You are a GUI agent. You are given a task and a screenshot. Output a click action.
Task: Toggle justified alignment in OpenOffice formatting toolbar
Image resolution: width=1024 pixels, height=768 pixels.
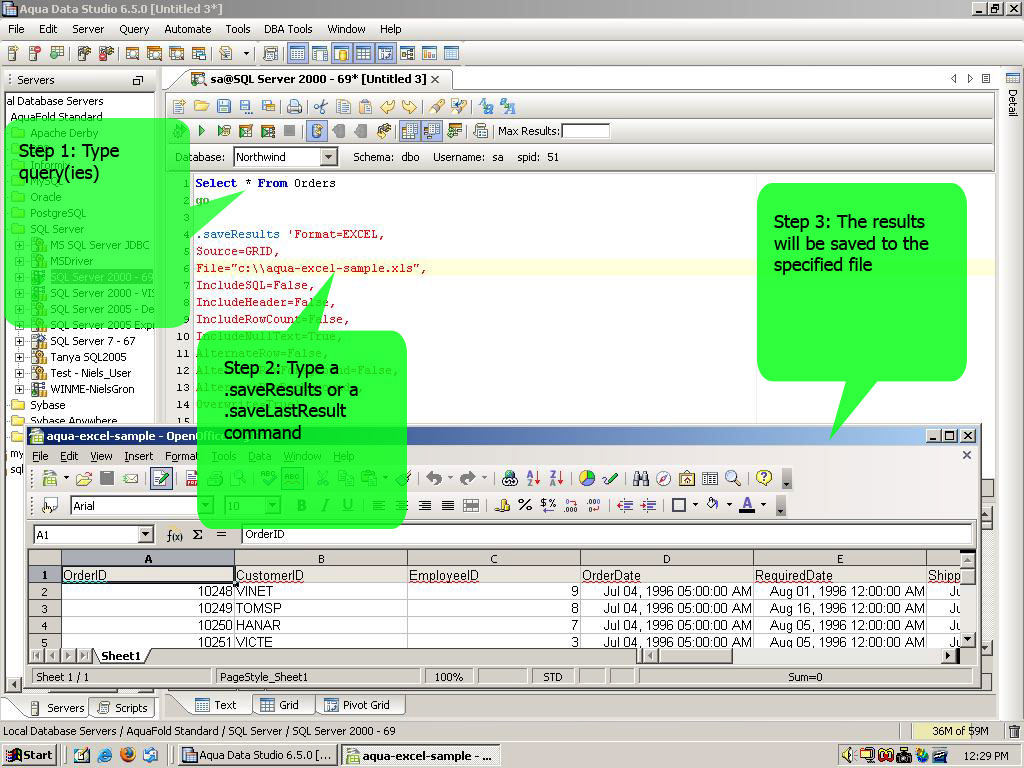(x=448, y=505)
